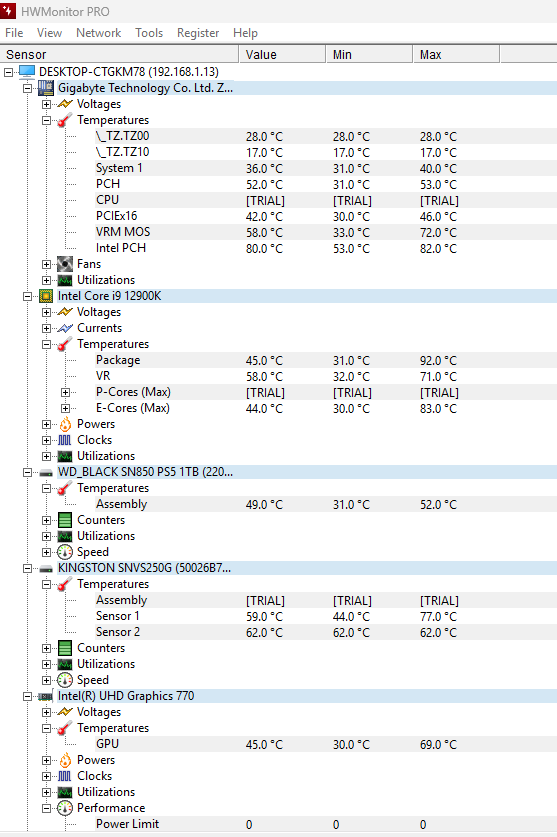Click thermometer icon of Gigabyte Temperatures
The height and width of the screenshot is (837, 557).
click(65, 120)
